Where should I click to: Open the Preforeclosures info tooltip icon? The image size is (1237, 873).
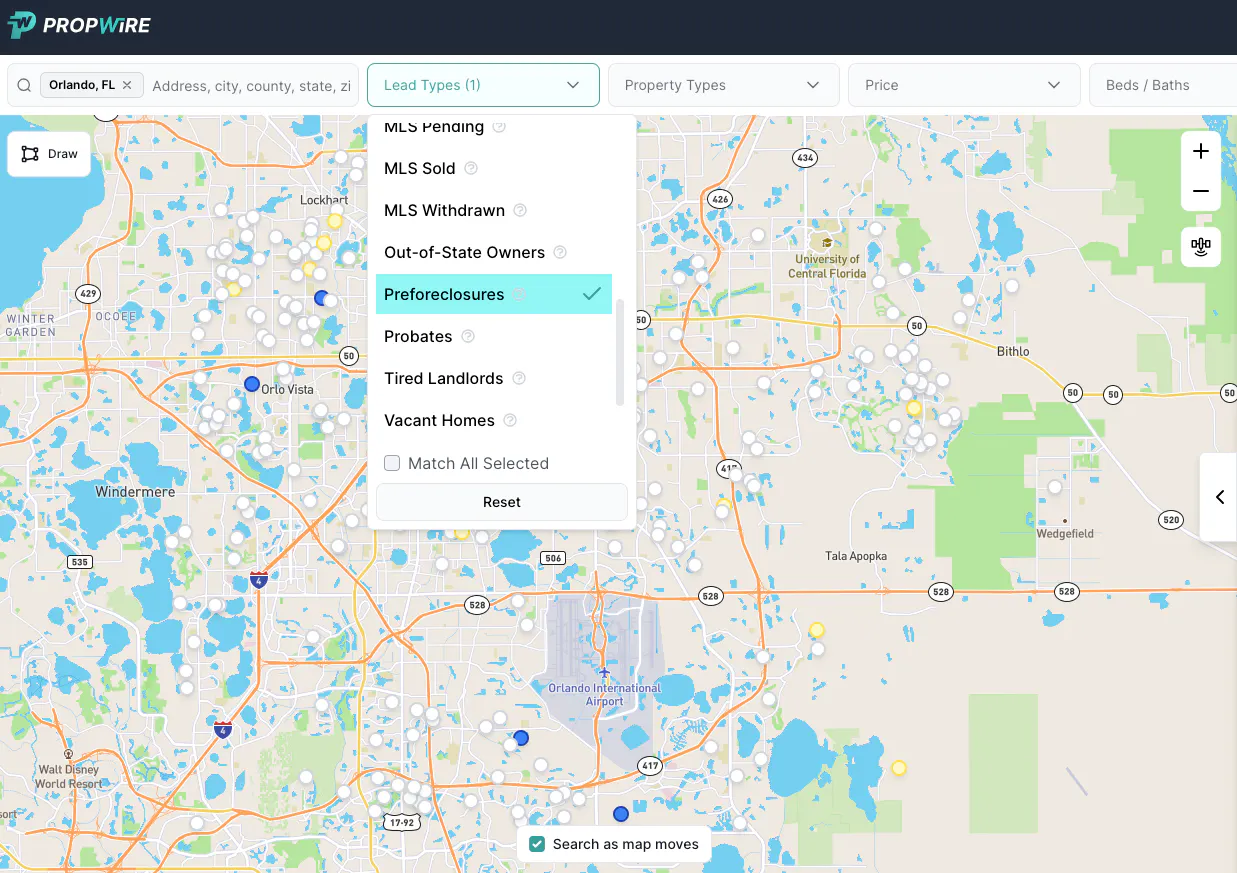pos(519,294)
